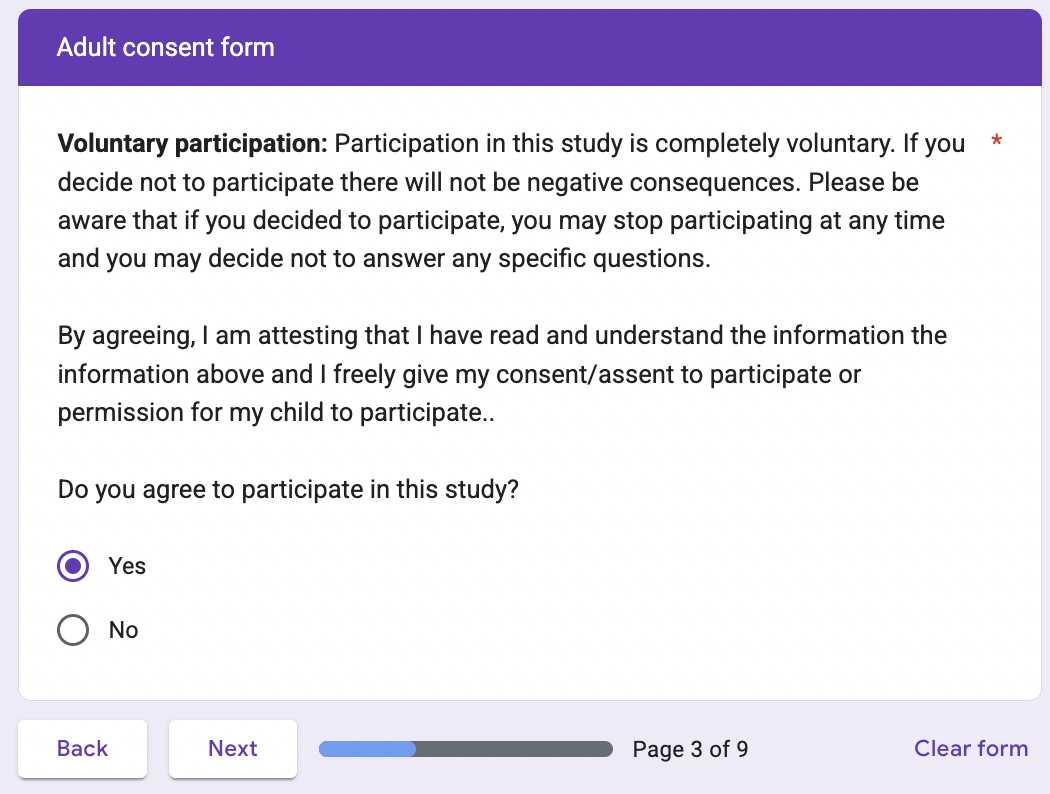Click the 'Yes' answer label text
The width and height of the screenshot is (1050, 794).
click(x=127, y=566)
